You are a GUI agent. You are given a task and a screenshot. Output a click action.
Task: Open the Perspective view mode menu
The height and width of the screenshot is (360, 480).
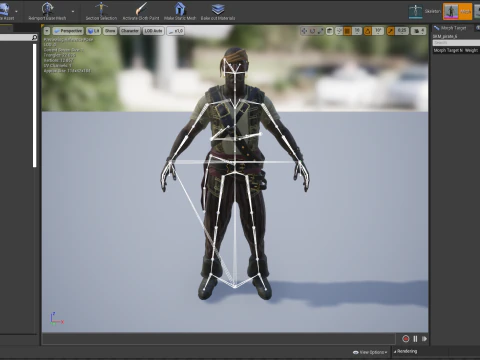pyautogui.click(x=68, y=31)
